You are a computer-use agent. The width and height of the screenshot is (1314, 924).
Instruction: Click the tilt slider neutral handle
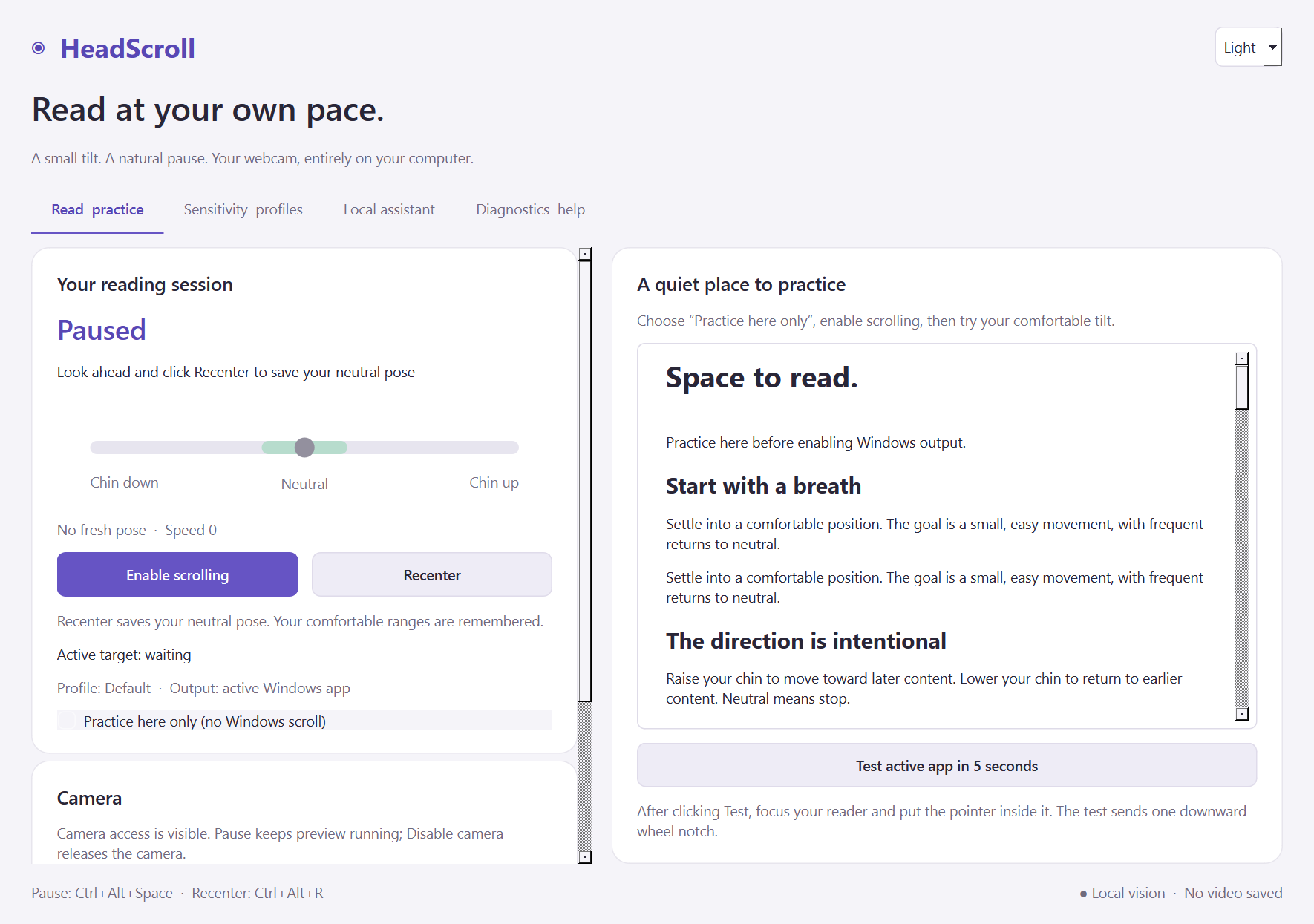(304, 448)
